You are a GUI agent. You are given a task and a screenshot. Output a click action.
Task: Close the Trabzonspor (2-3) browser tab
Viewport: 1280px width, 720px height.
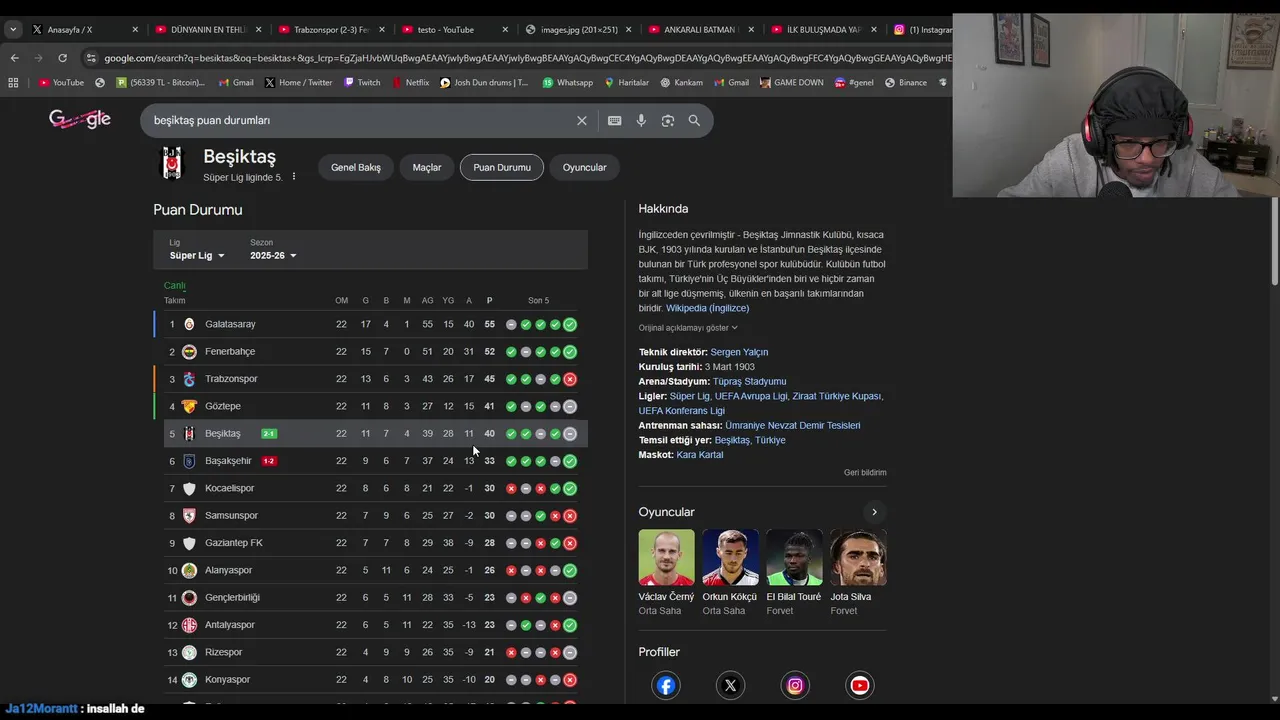pos(382,30)
